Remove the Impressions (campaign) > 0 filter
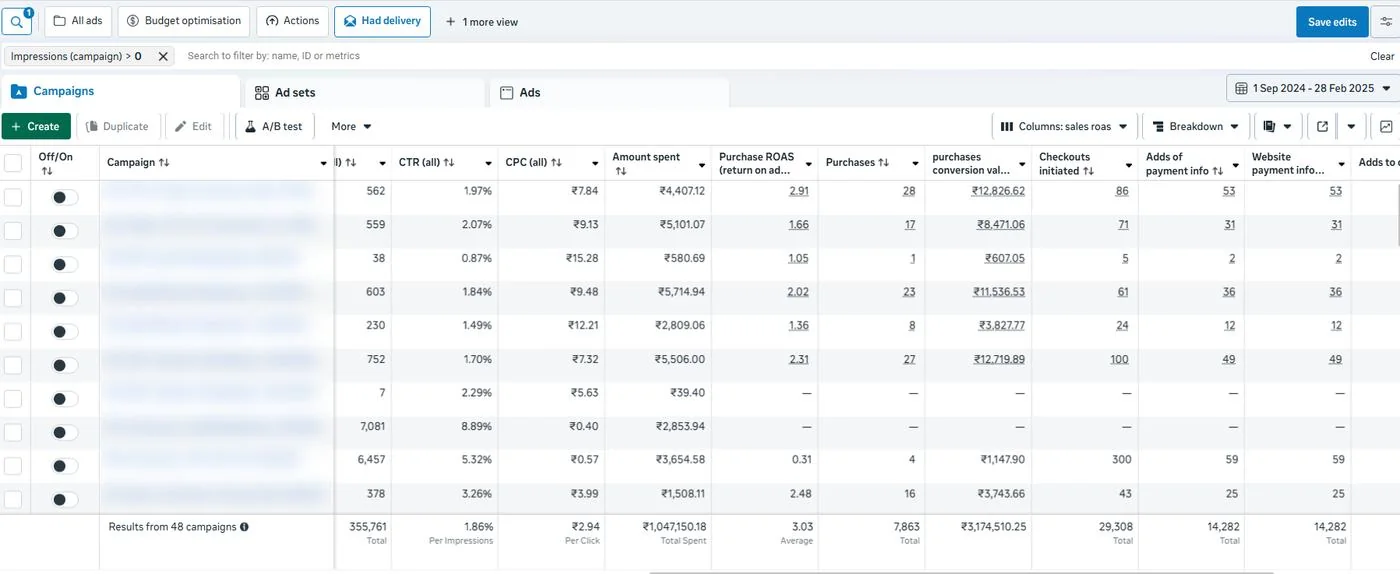Viewport: 1400px width, 574px height. pos(163,57)
